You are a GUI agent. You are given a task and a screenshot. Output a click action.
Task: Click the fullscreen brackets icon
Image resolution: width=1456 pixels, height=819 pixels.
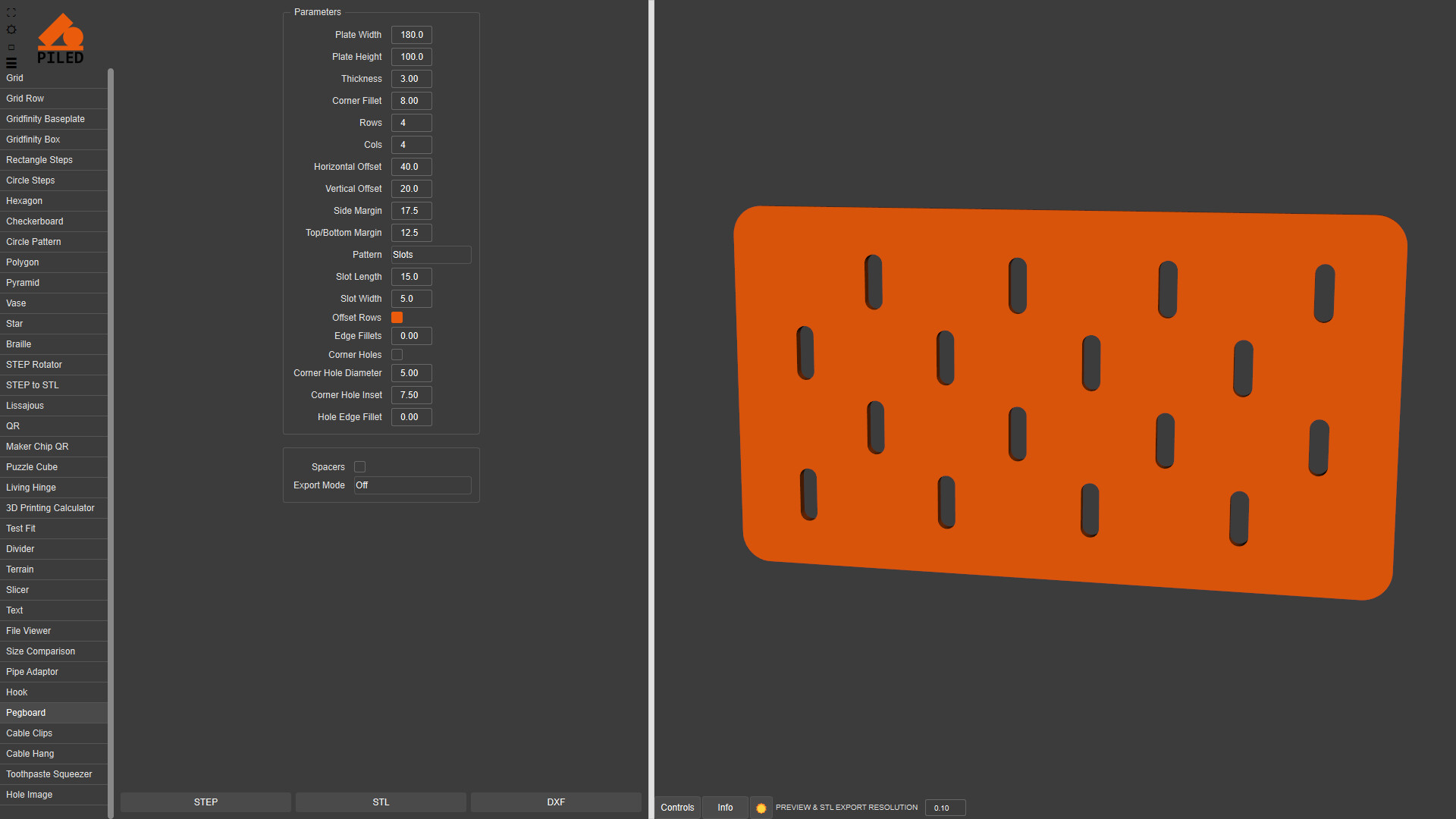(x=11, y=13)
